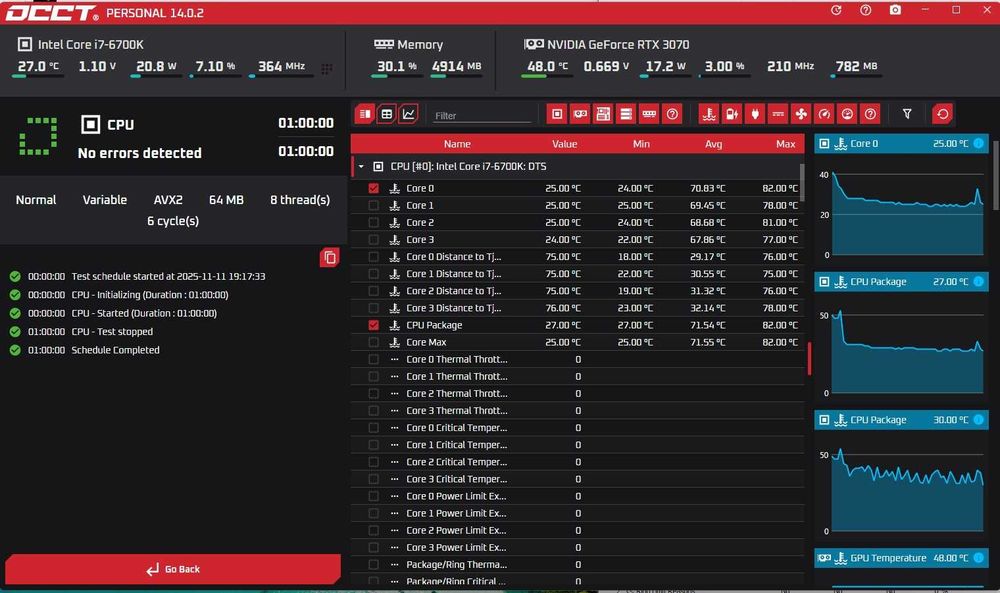Open the funnel filter options
This screenshot has height=593, width=1000.
[x=907, y=114]
